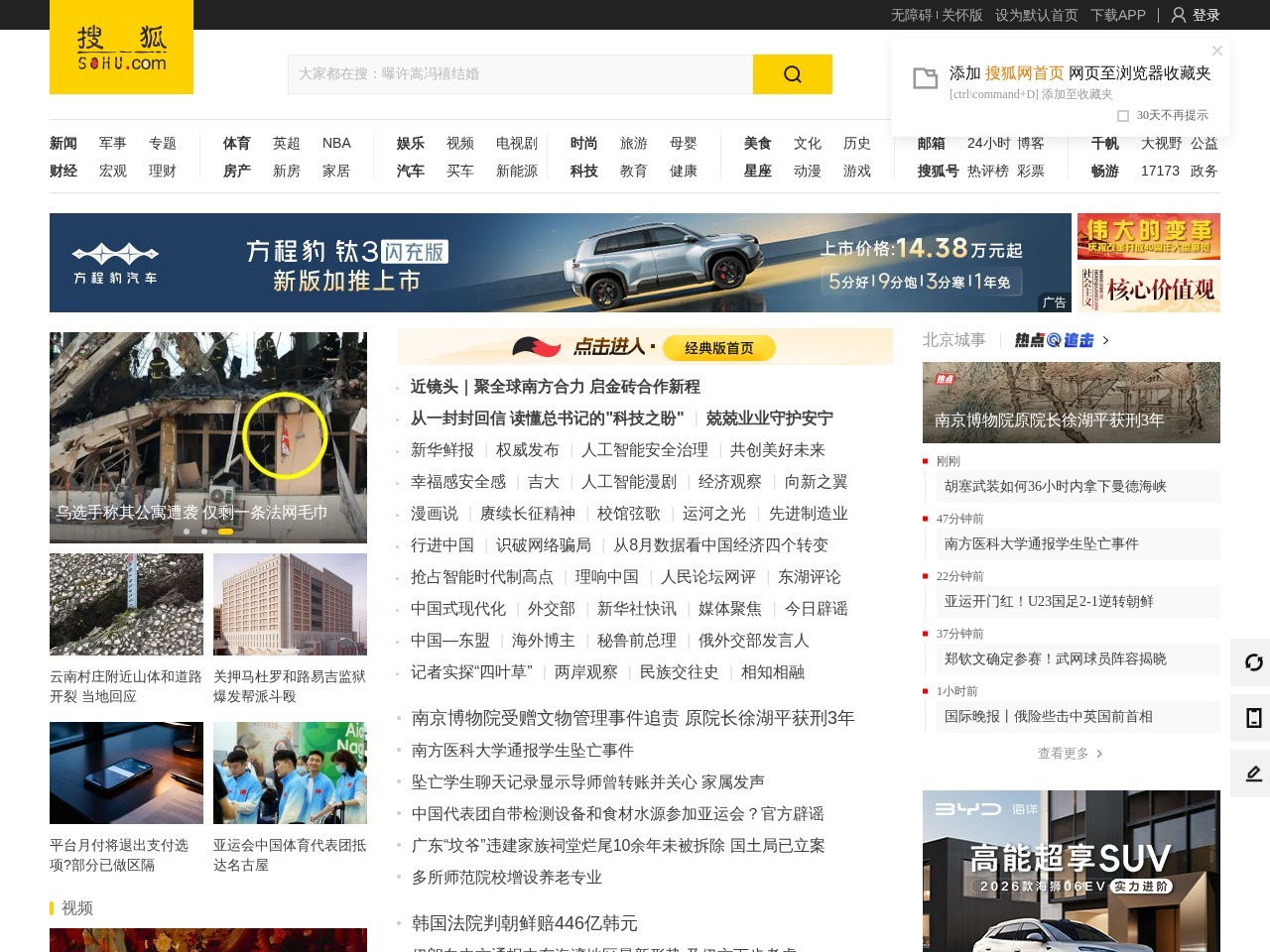Select the active yellow carousel indicator

225,532
